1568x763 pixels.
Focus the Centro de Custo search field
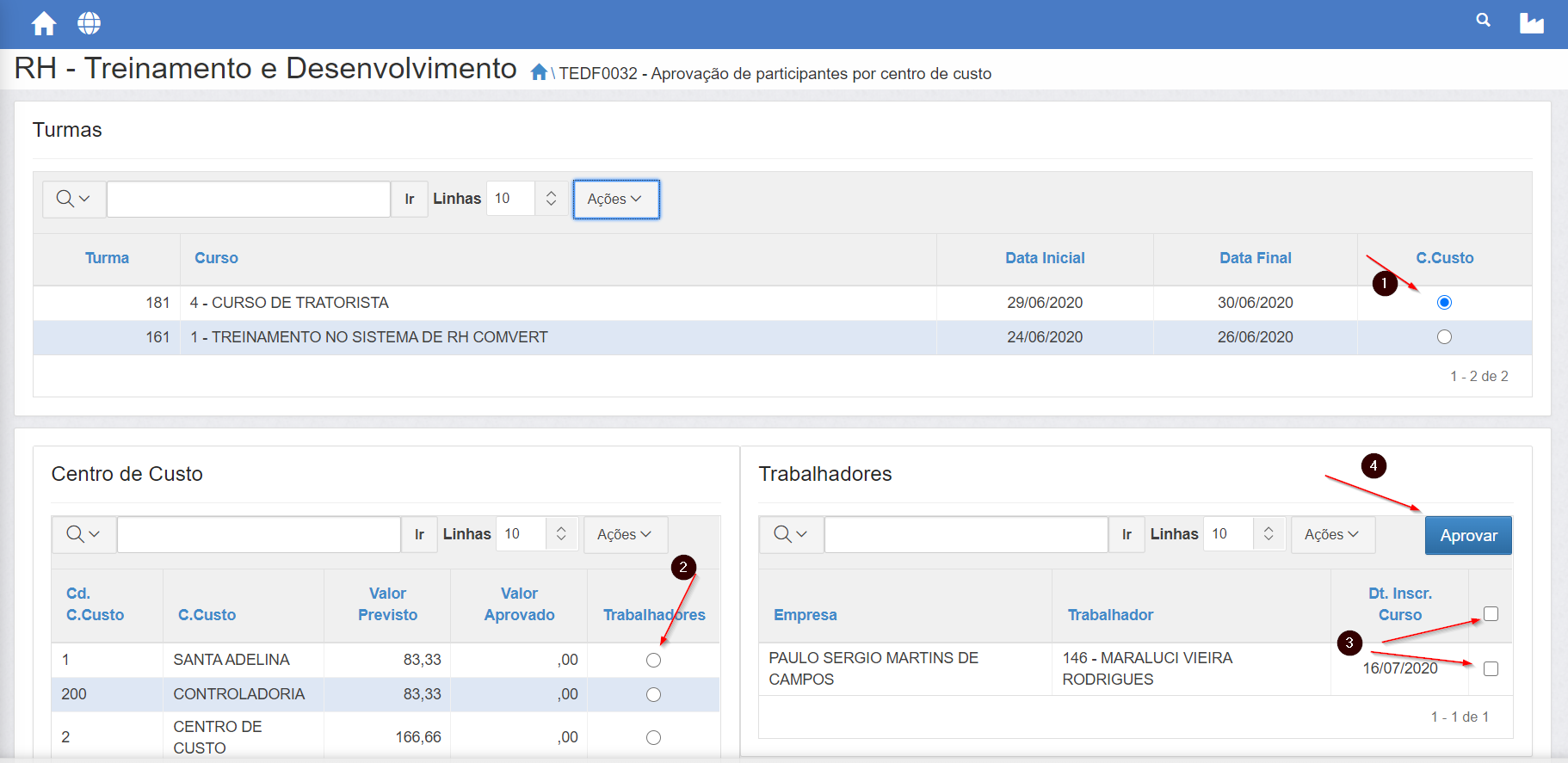pyautogui.click(x=259, y=534)
